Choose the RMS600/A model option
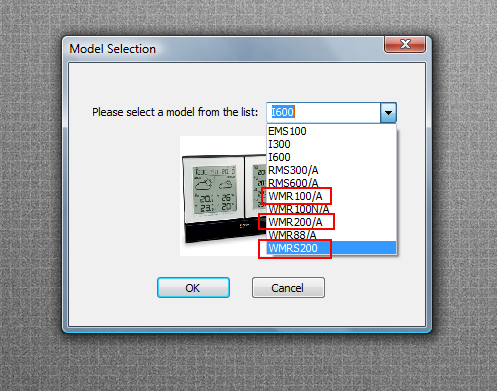The width and height of the screenshot is (497, 391). click(331, 183)
